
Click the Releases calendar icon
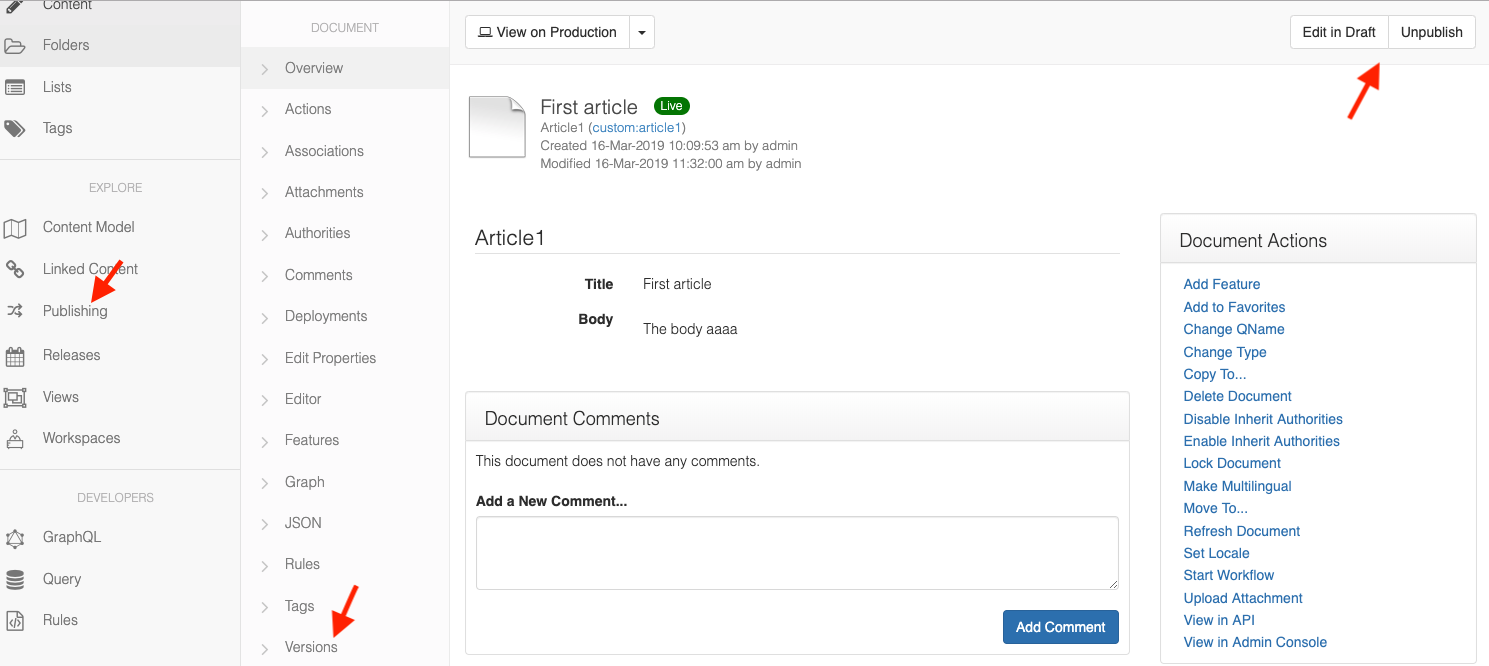tap(15, 356)
